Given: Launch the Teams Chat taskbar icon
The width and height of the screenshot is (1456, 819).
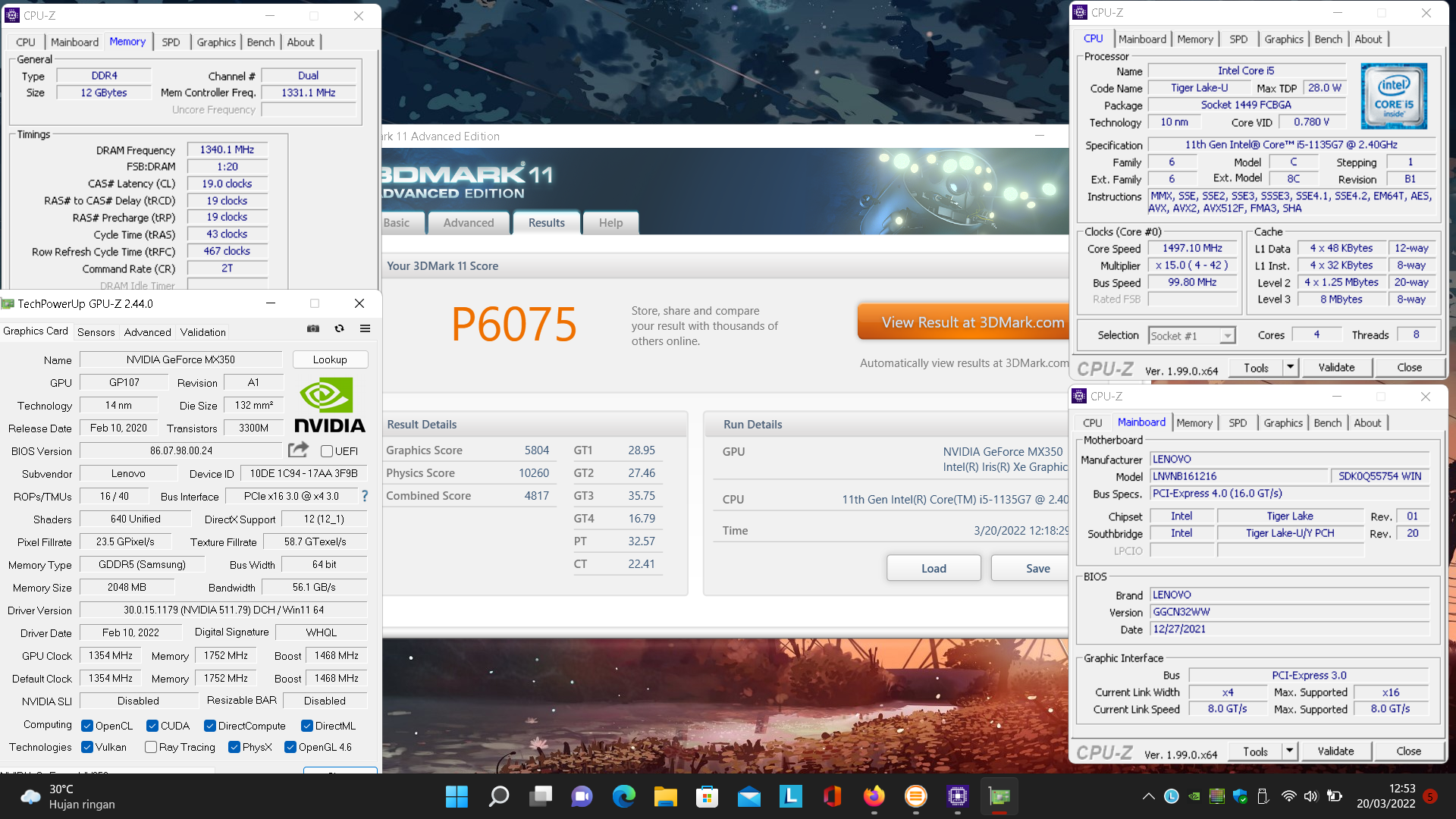Looking at the screenshot, I should 582,796.
